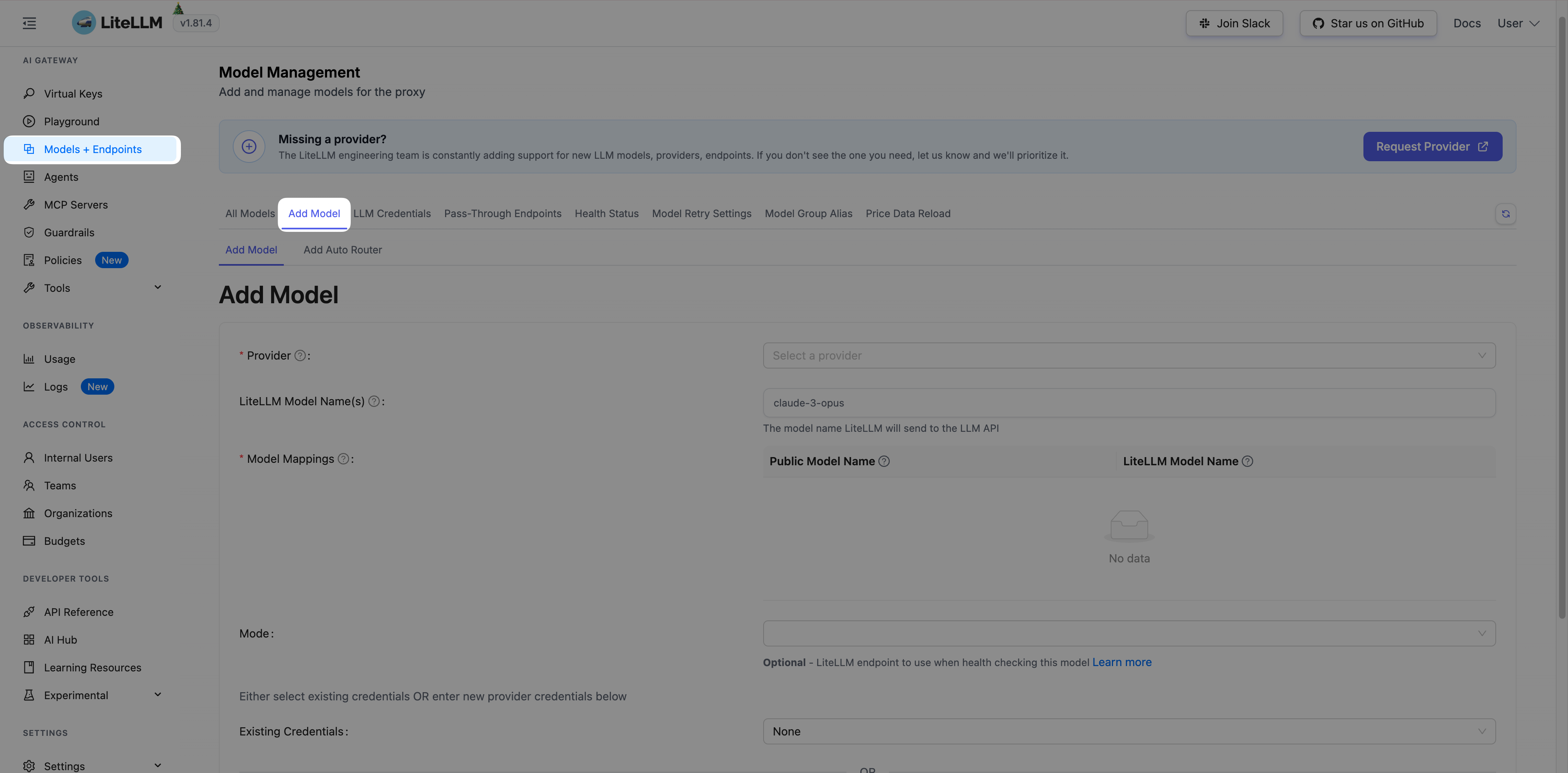Open the Existing Credentials dropdown
The height and width of the screenshot is (773, 1568).
pyautogui.click(x=1129, y=731)
